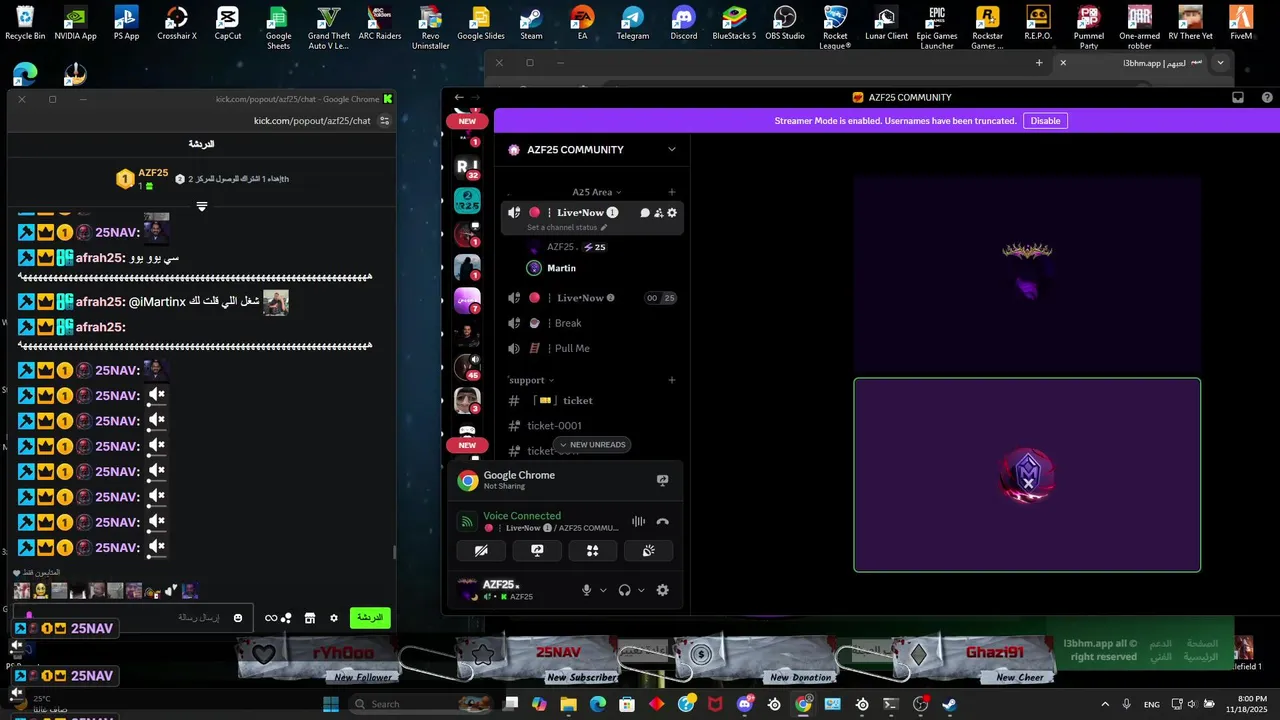Open the emoji picker in Kick chat
Viewport: 1280px width, 720px height.
[x=238, y=618]
